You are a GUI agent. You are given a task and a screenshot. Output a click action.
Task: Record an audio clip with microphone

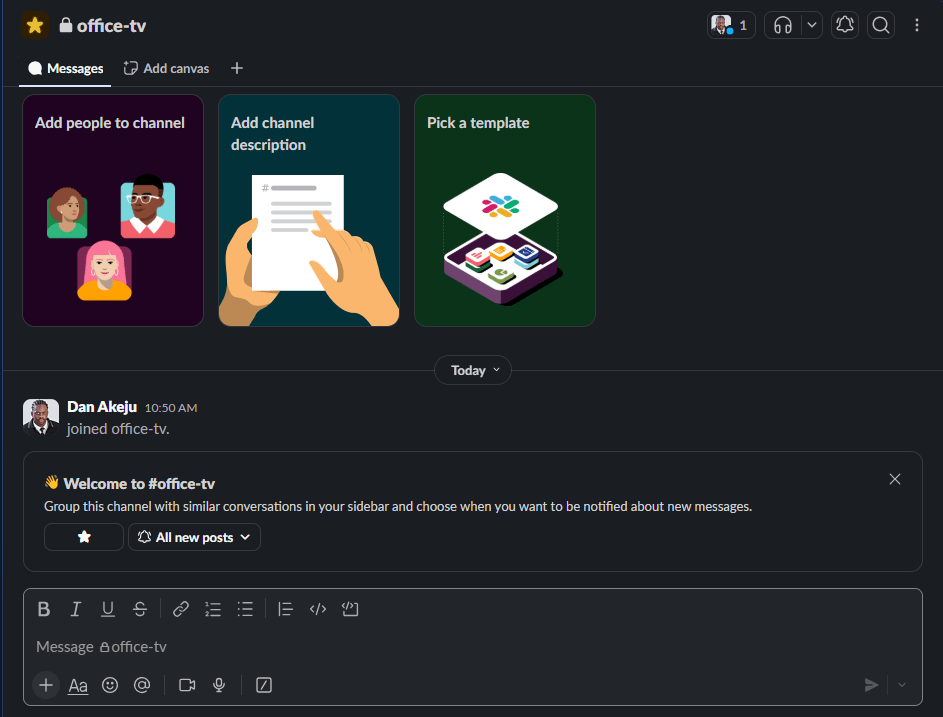(x=219, y=685)
